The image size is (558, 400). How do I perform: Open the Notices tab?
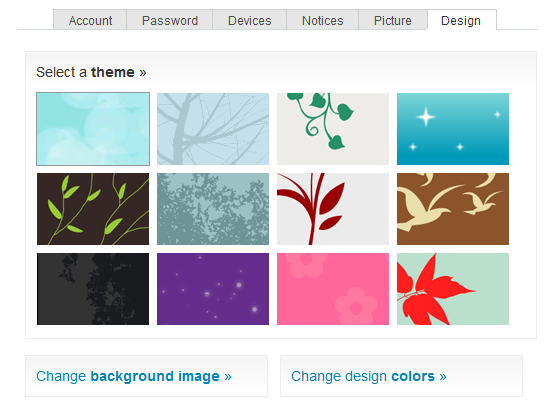[x=322, y=20]
